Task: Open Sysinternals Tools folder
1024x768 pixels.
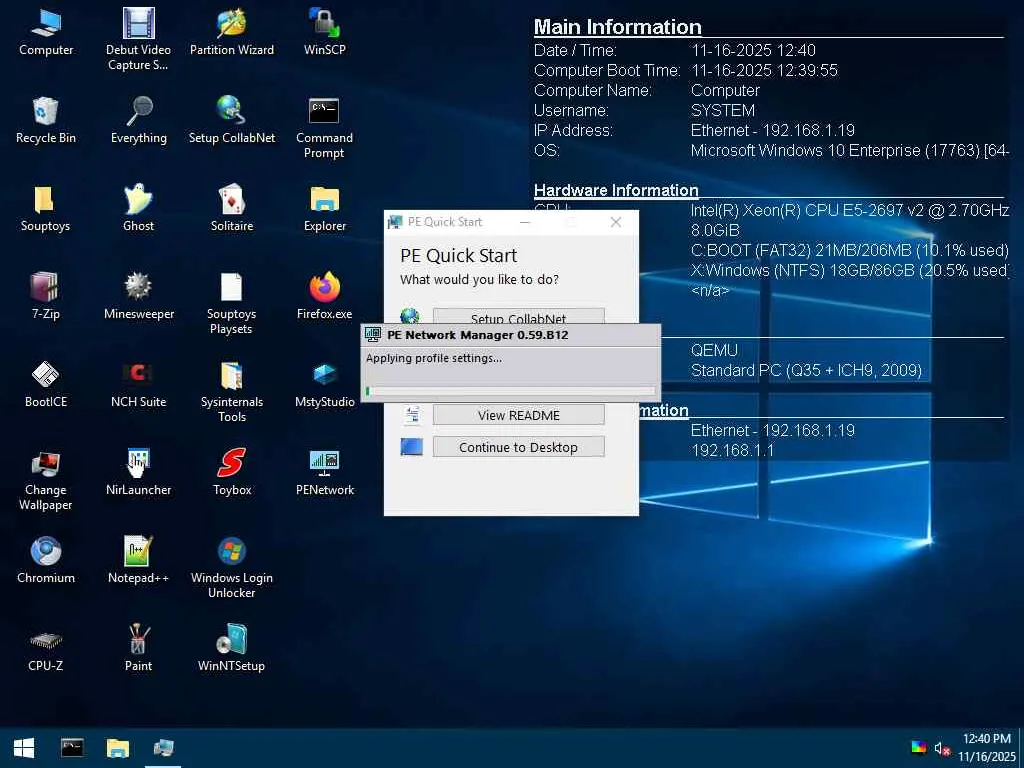Action: [x=232, y=392]
